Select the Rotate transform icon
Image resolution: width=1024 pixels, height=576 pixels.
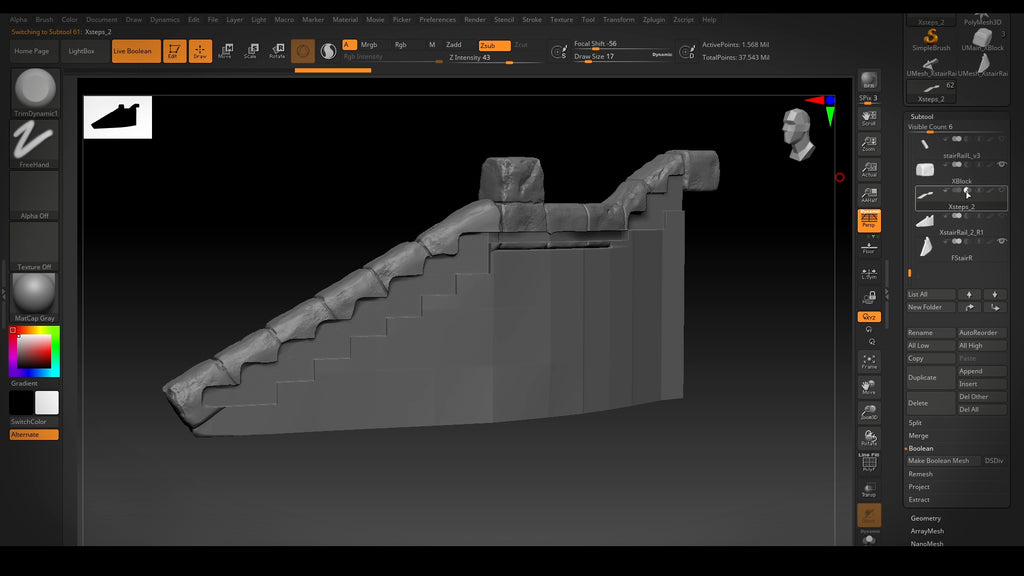276,51
